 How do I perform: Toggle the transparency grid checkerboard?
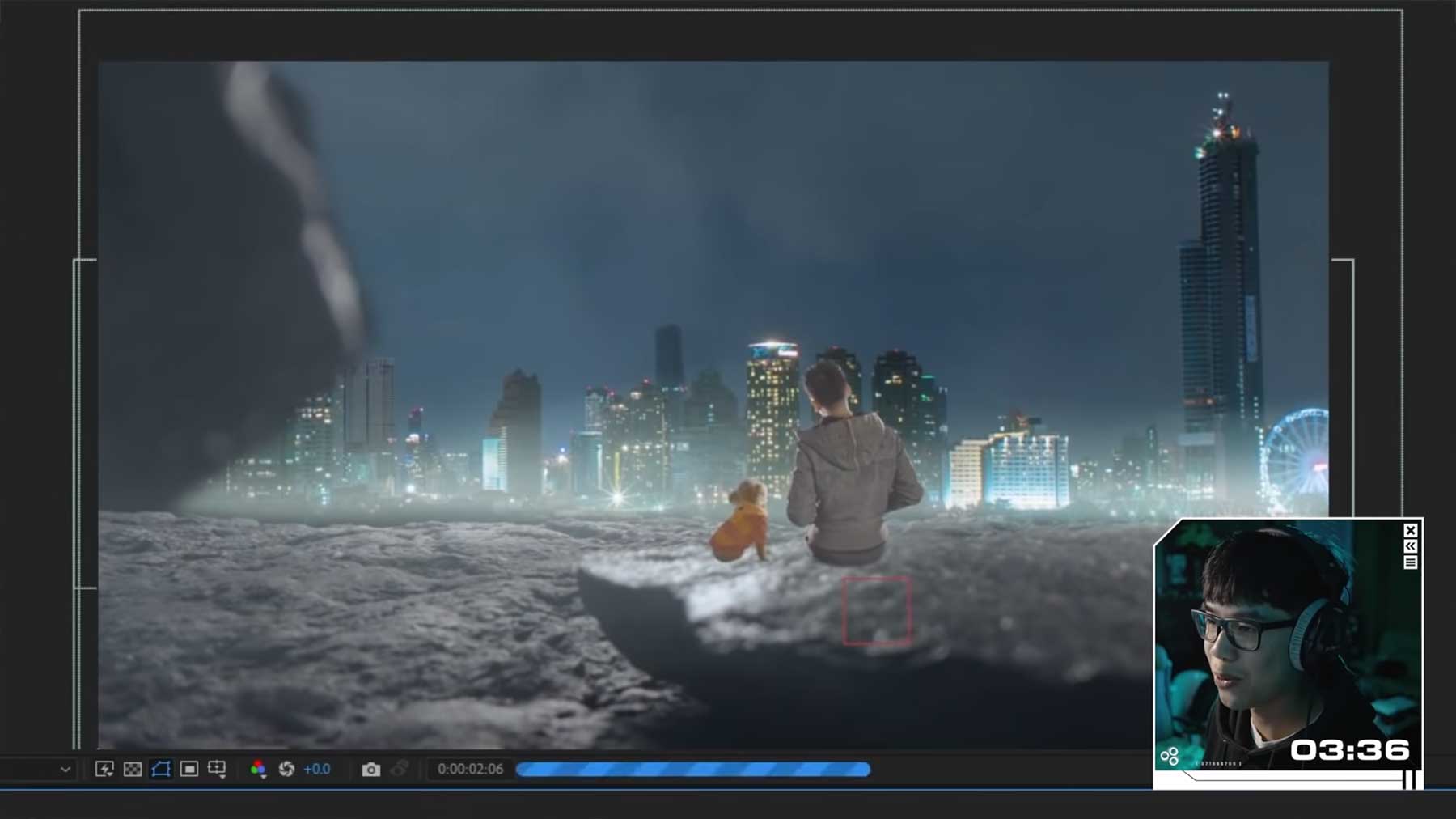pos(133,769)
